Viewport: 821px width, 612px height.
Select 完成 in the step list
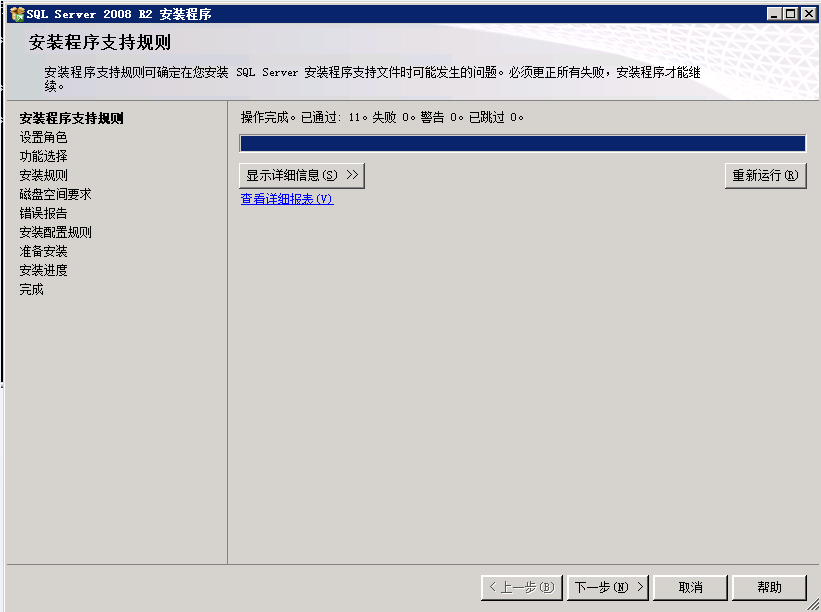(31, 289)
